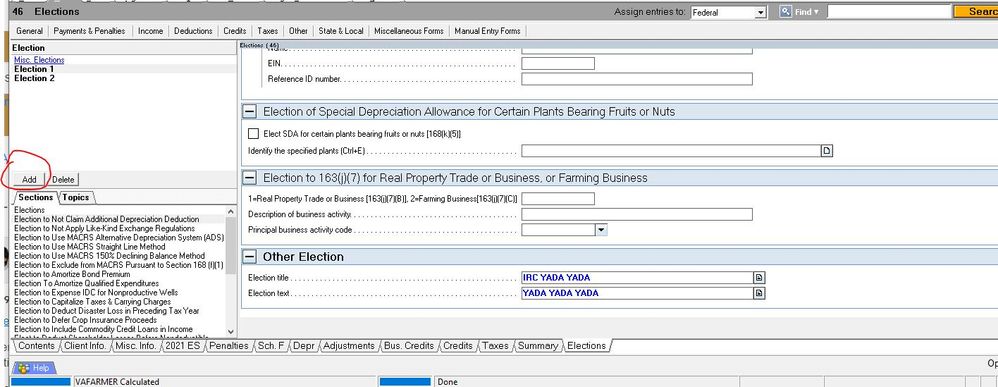998x387 pixels.
Task: Open the Find dropdown arrow
Action: [x=816, y=12]
